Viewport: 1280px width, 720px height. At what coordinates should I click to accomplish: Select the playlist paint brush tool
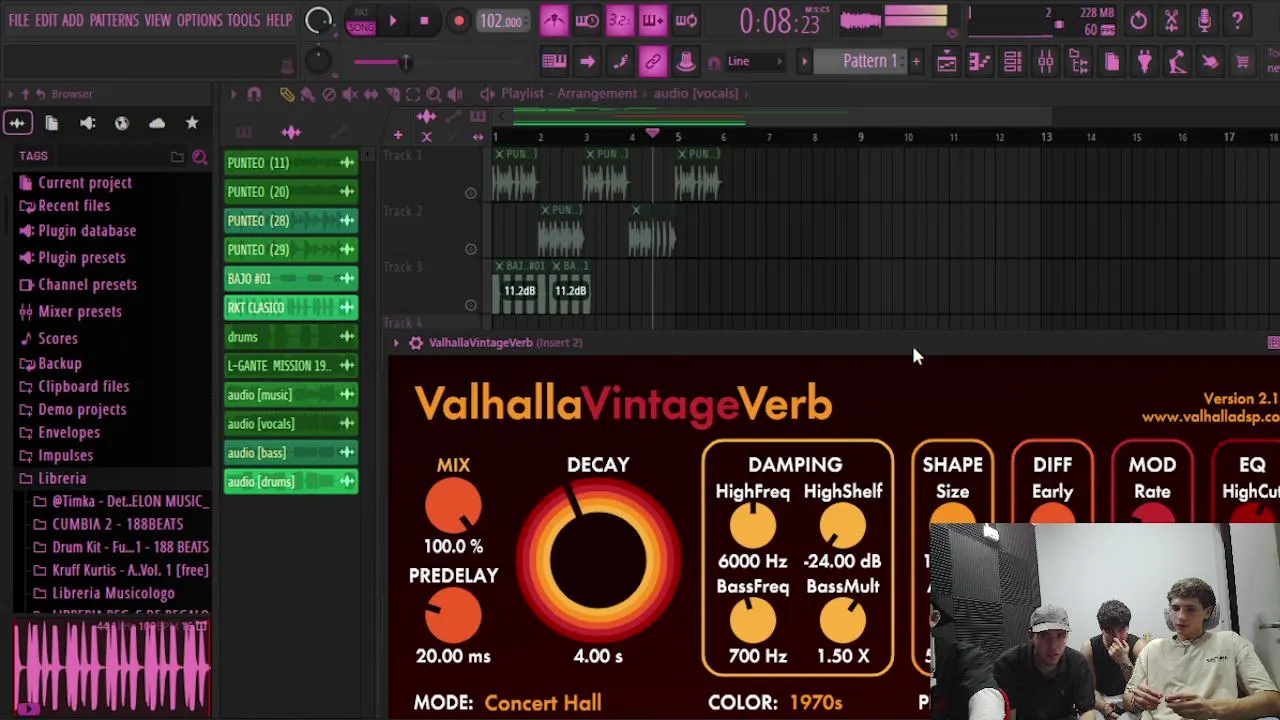(308, 94)
